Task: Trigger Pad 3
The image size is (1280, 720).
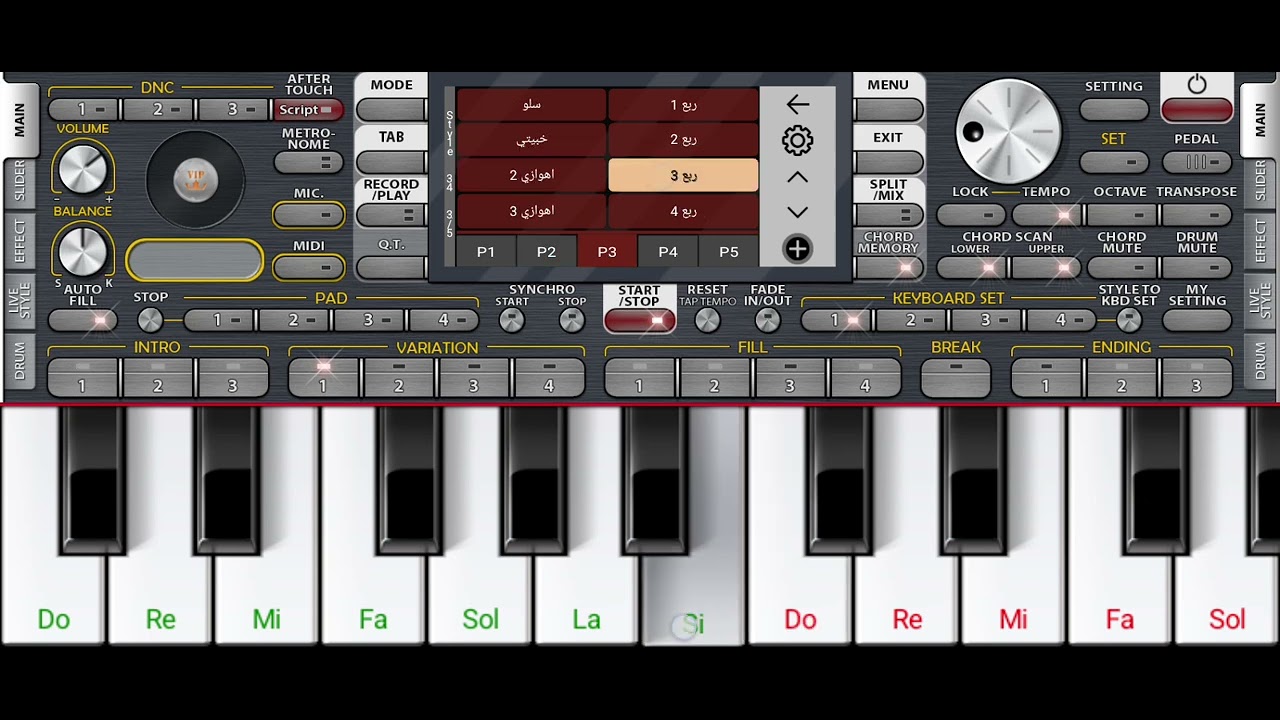Action: 370,320
